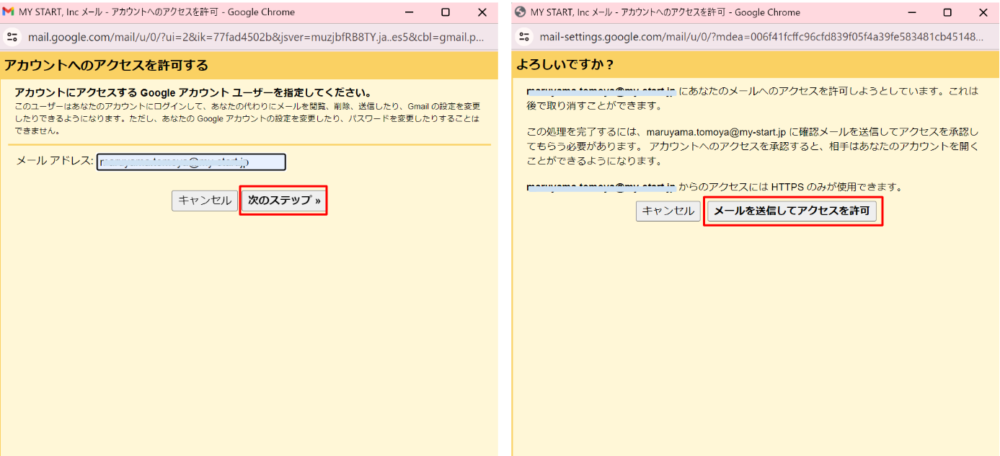Close the left Chrome window
1000x456 pixels.
tap(482, 12)
